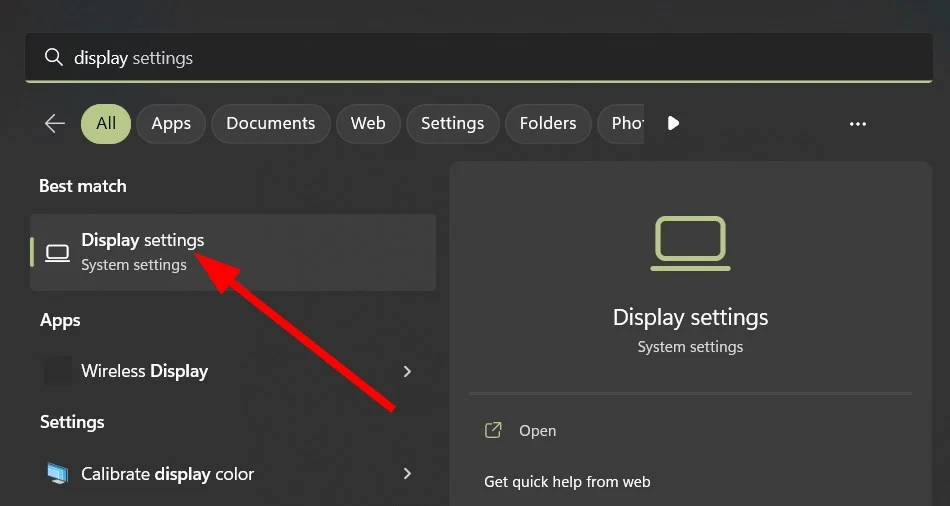The image size is (950, 506).
Task: Click the Calibrate display color monitor icon
Action: 58,474
